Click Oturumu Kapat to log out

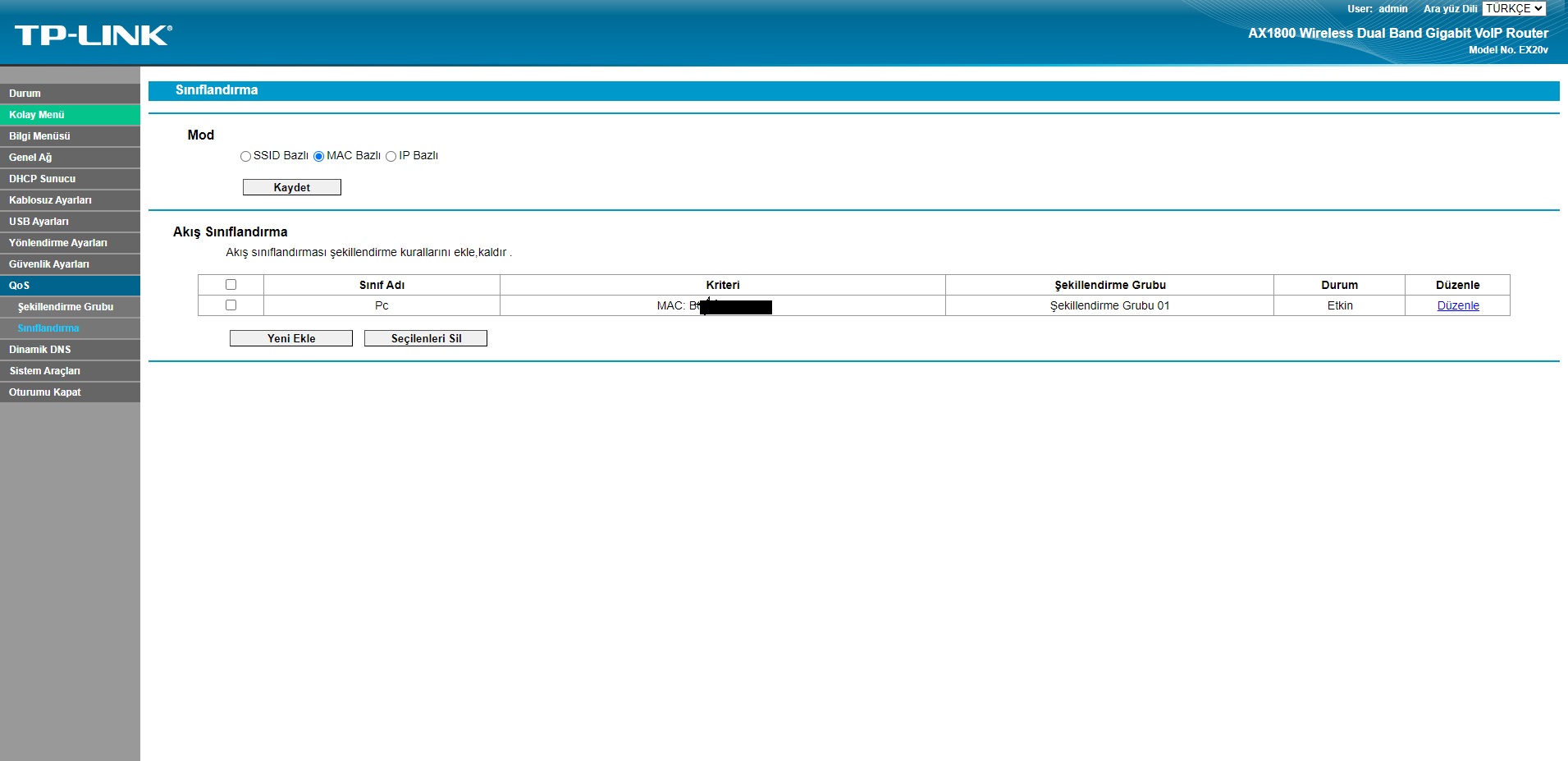click(x=70, y=392)
